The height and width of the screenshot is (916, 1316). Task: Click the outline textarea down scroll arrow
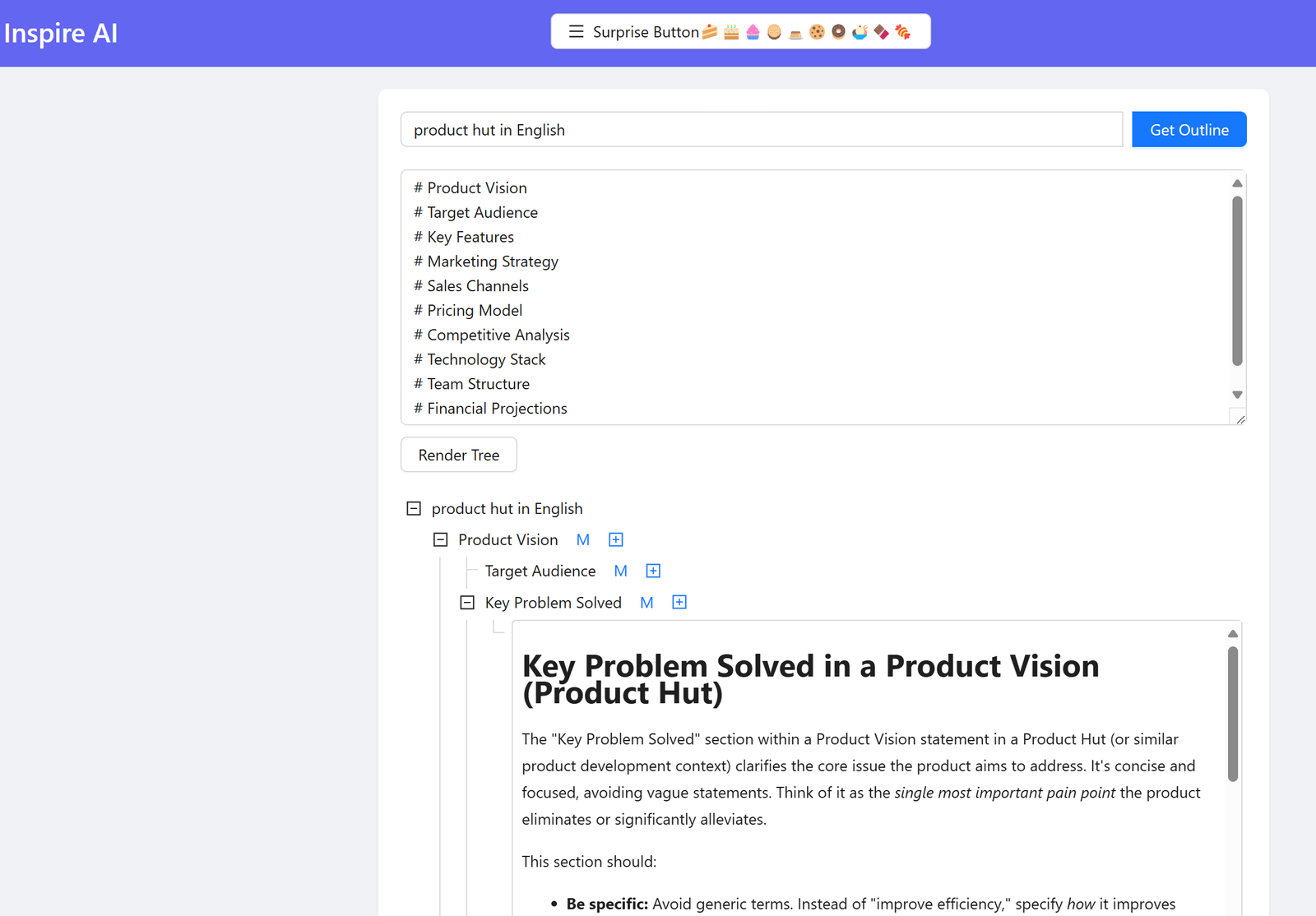1237,395
